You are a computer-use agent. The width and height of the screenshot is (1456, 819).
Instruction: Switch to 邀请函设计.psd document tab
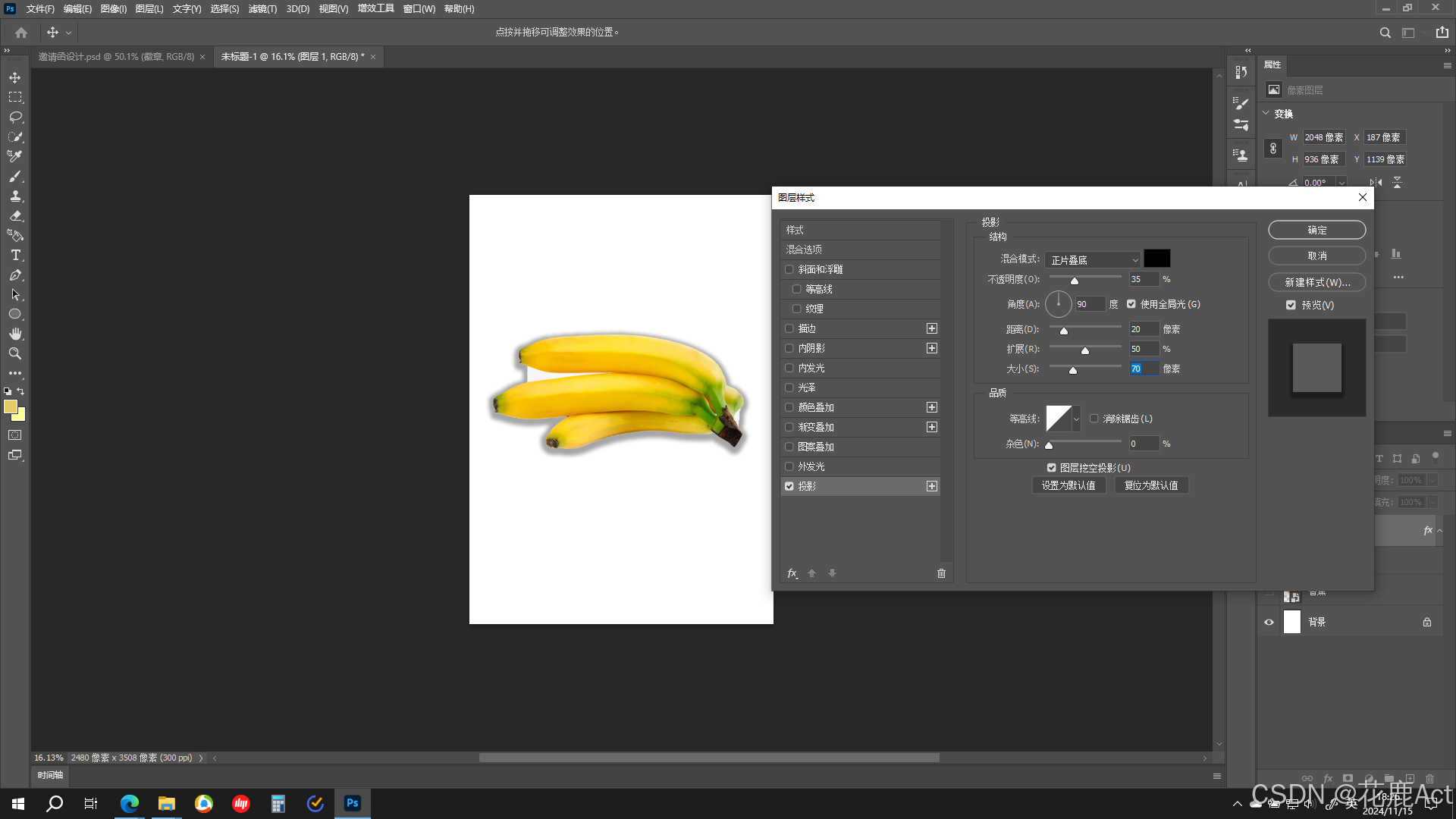point(116,57)
